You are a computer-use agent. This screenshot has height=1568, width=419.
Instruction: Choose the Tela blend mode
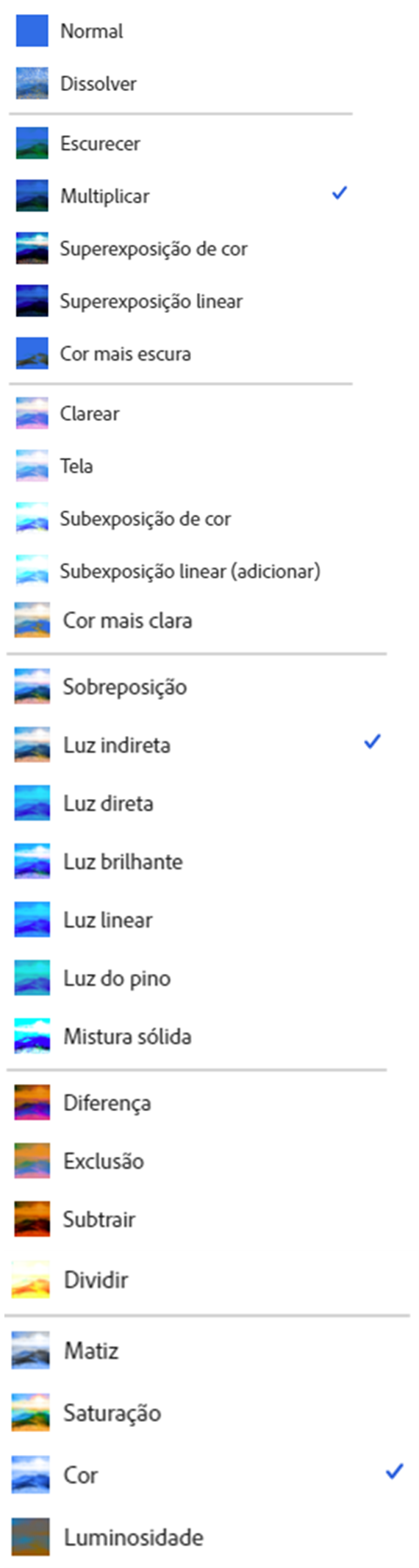click(76, 466)
